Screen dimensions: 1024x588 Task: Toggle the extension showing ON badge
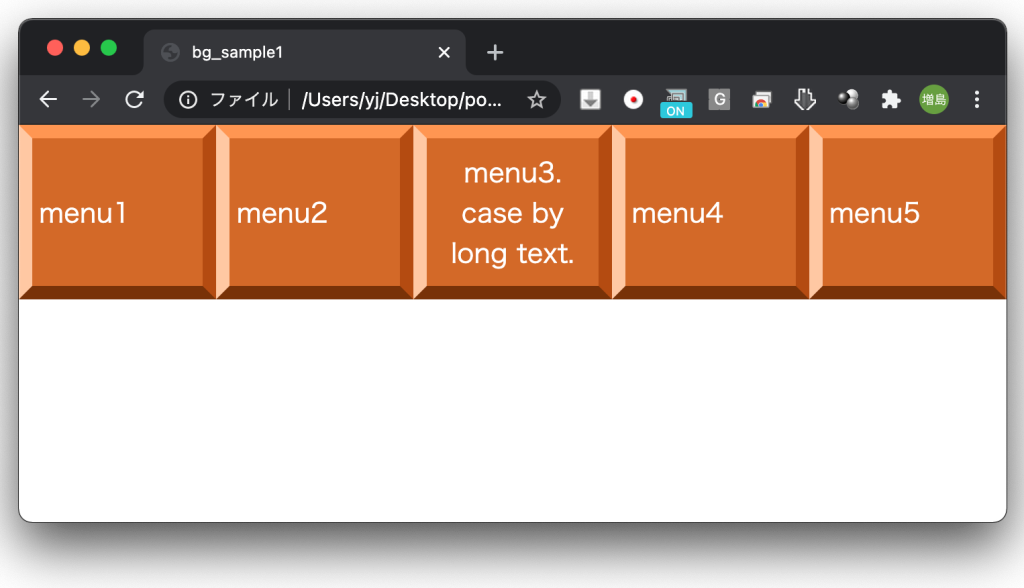676,101
